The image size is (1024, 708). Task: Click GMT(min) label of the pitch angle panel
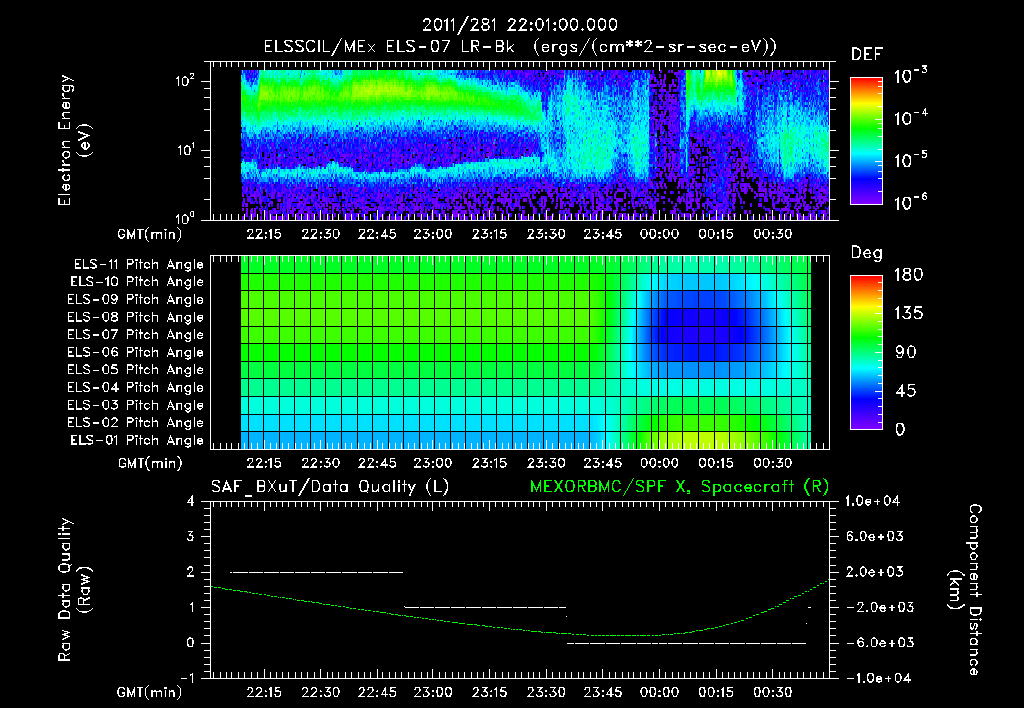click(x=150, y=463)
